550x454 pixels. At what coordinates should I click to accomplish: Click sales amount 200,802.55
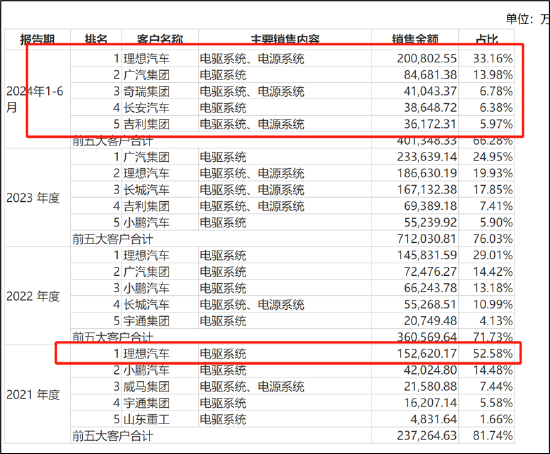(427, 58)
